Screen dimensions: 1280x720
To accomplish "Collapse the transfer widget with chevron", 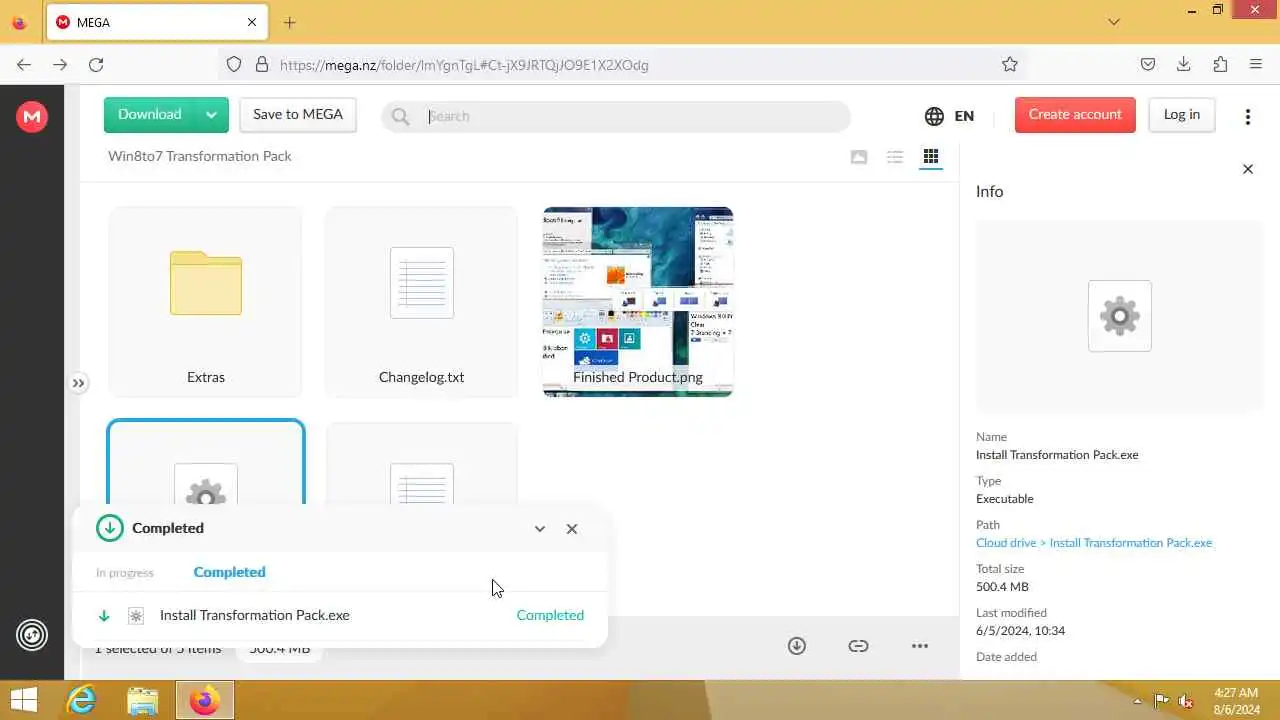I will click(x=540, y=529).
